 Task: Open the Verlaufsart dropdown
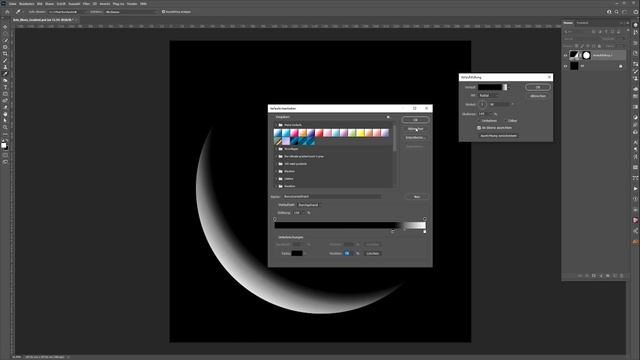pyautogui.click(x=309, y=205)
